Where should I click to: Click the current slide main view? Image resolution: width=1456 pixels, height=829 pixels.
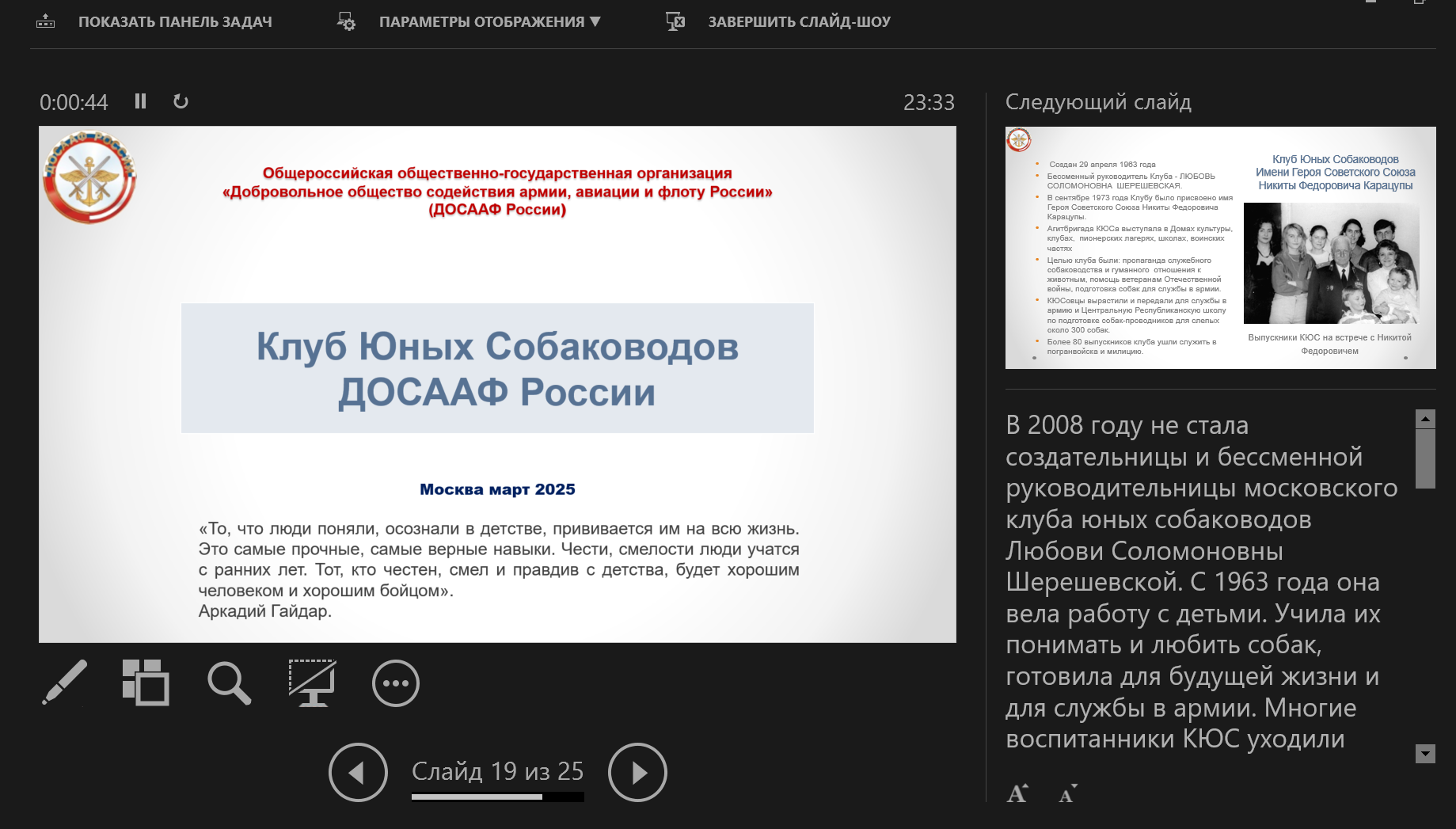point(497,384)
